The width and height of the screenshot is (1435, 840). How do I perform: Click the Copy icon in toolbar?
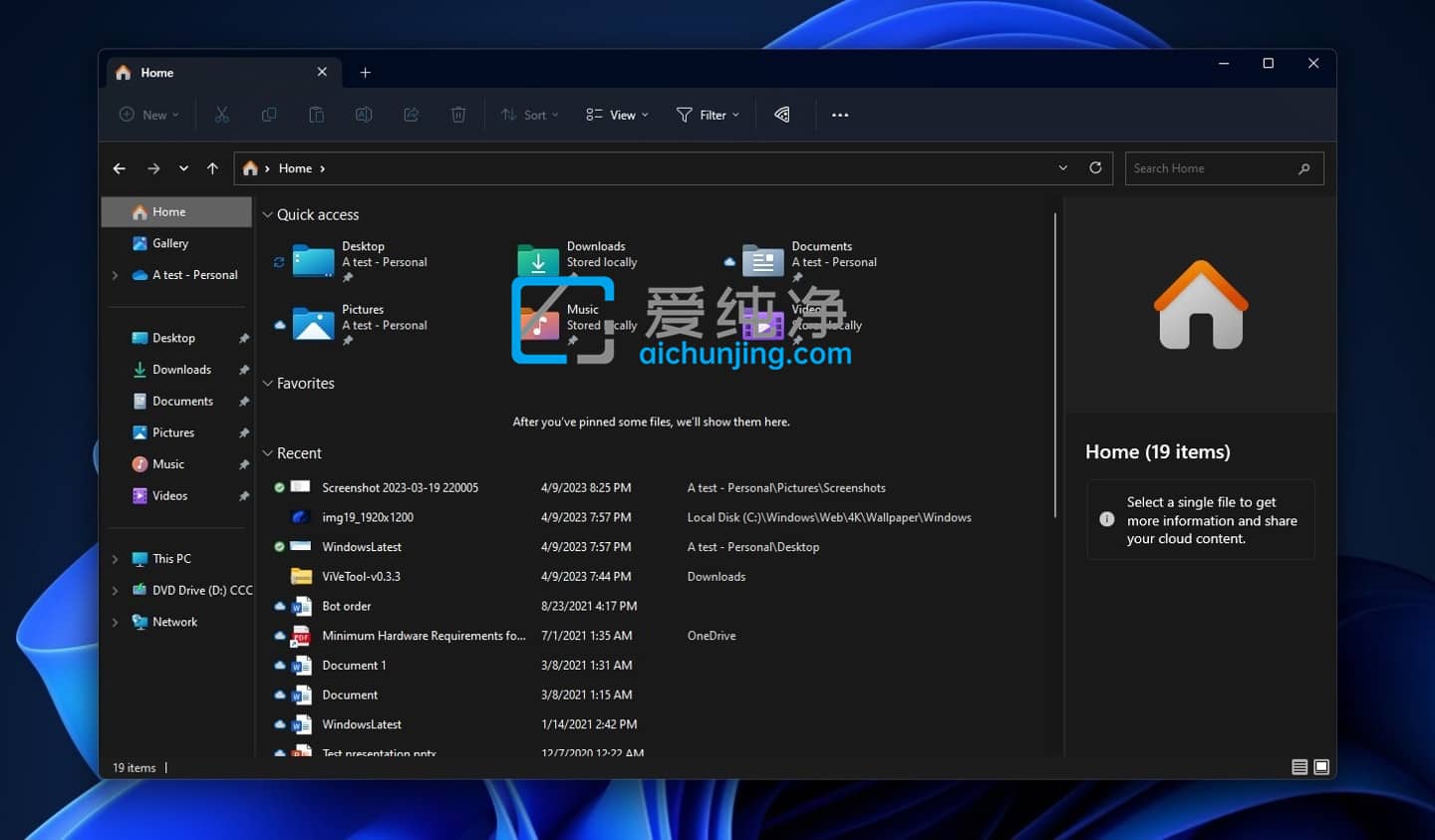269,115
